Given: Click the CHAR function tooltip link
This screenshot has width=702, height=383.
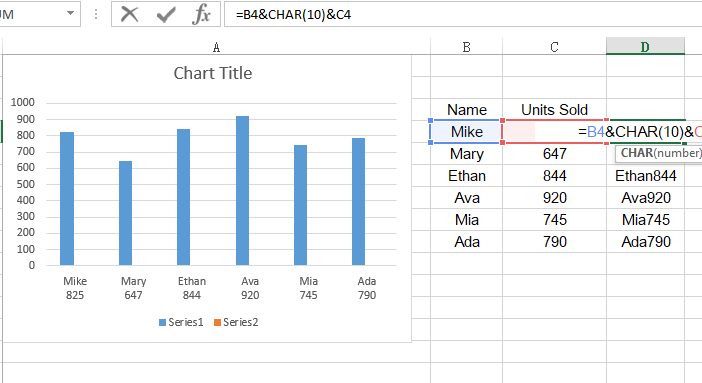Looking at the screenshot, I should [x=637, y=153].
